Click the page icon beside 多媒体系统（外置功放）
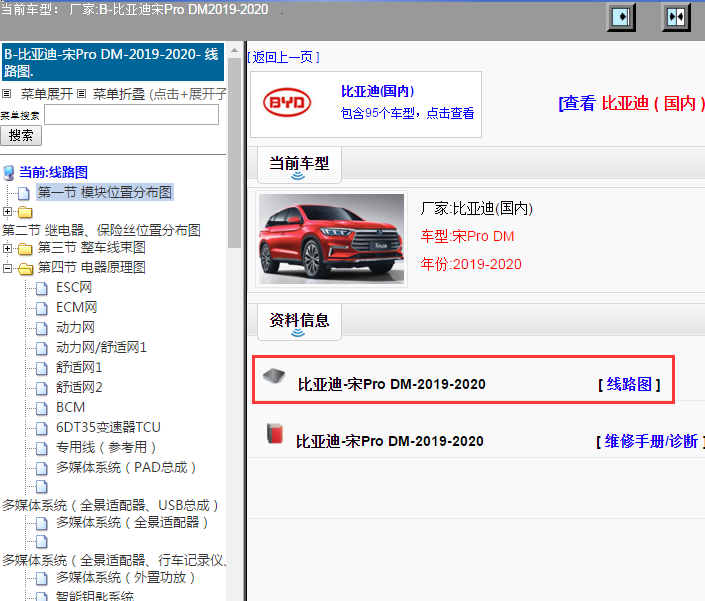This screenshot has height=601, width=705. coord(42,578)
